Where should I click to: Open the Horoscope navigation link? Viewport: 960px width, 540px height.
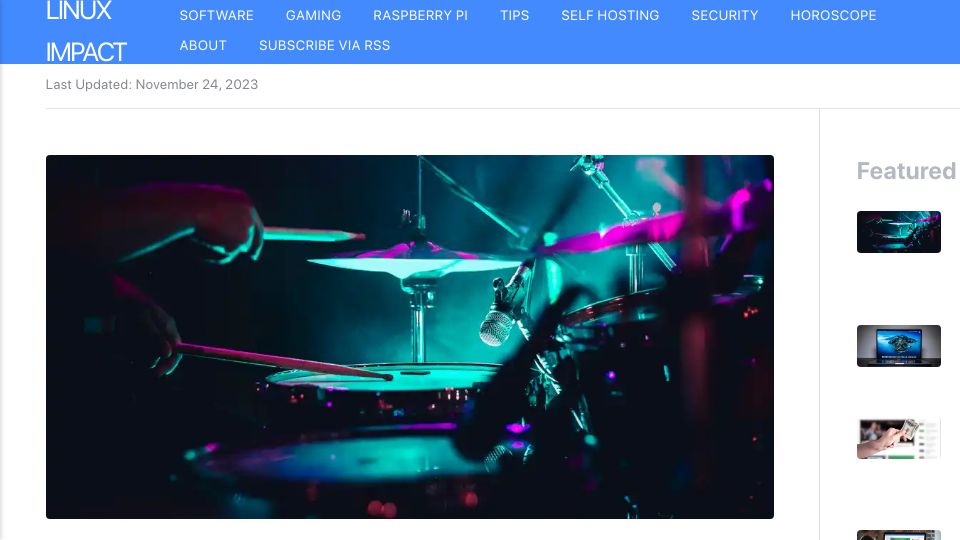(x=833, y=15)
